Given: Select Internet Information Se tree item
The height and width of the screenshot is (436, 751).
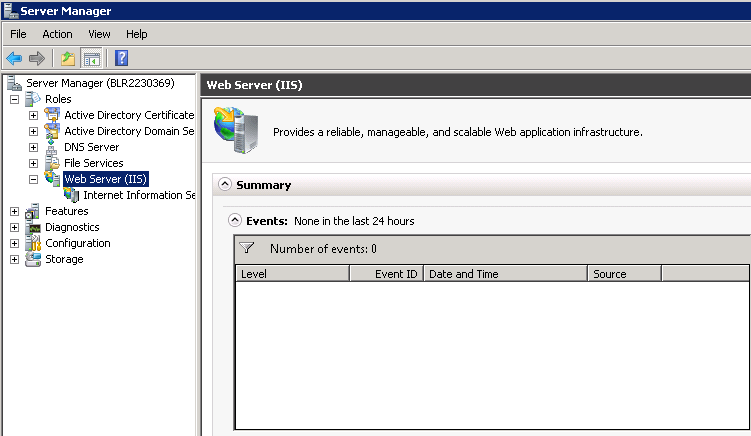Looking at the screenshot, I should point(139,195).
